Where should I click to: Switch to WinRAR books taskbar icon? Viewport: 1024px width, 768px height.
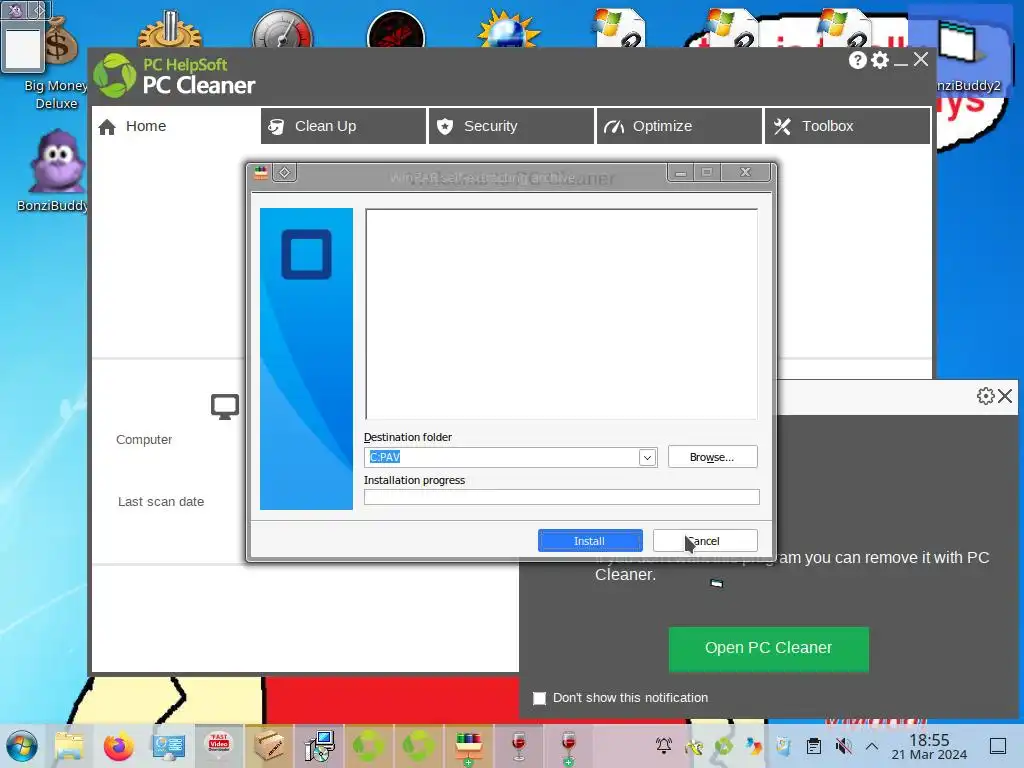(468, 747)
